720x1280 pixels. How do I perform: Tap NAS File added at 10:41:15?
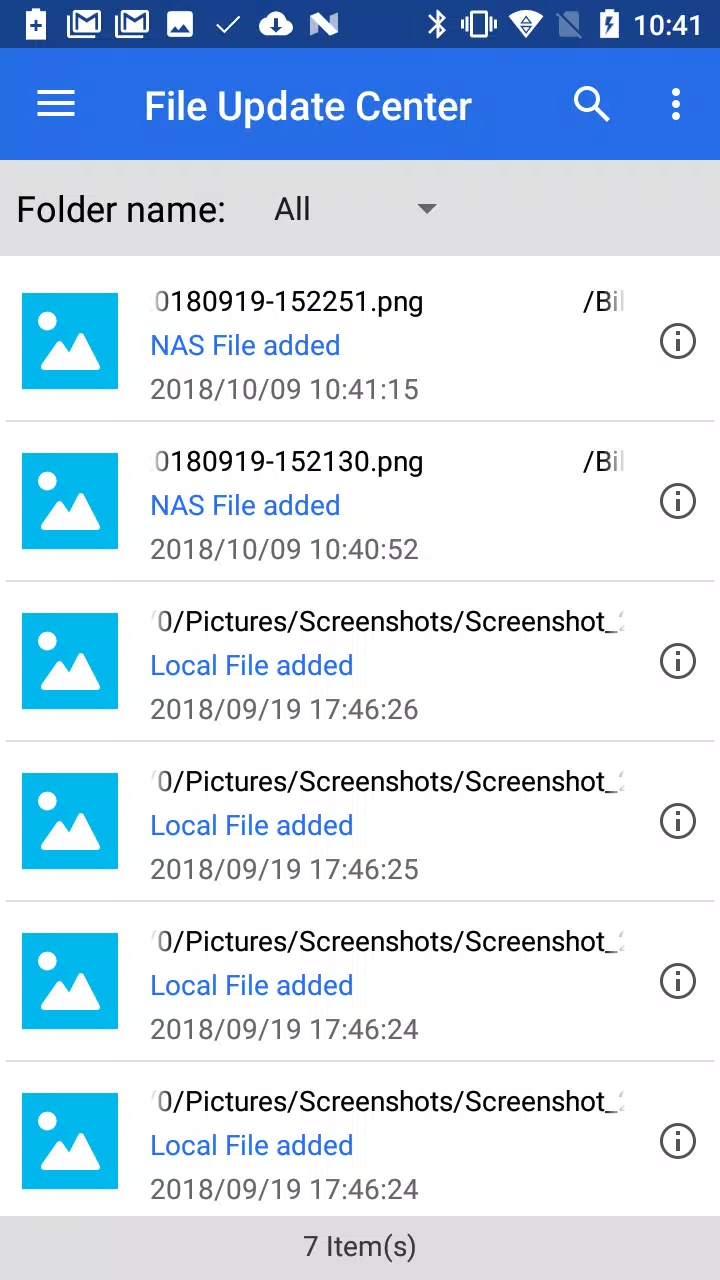click(x=245, y=345)
